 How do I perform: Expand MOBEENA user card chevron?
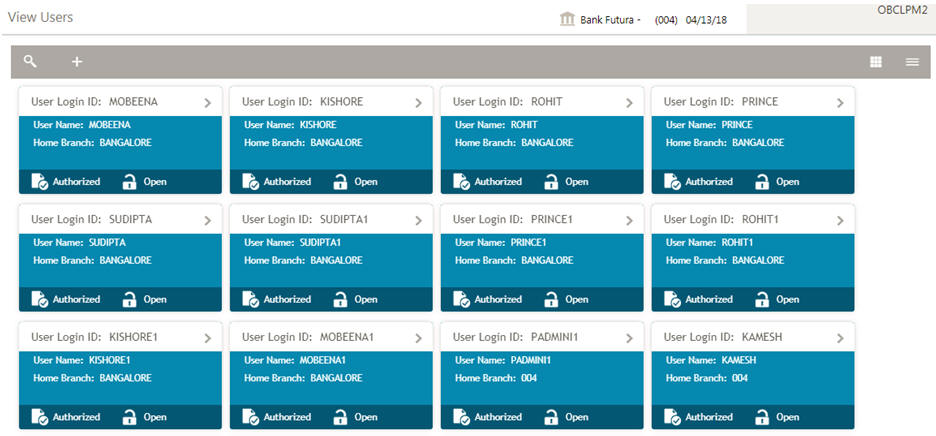pos(208,103)
